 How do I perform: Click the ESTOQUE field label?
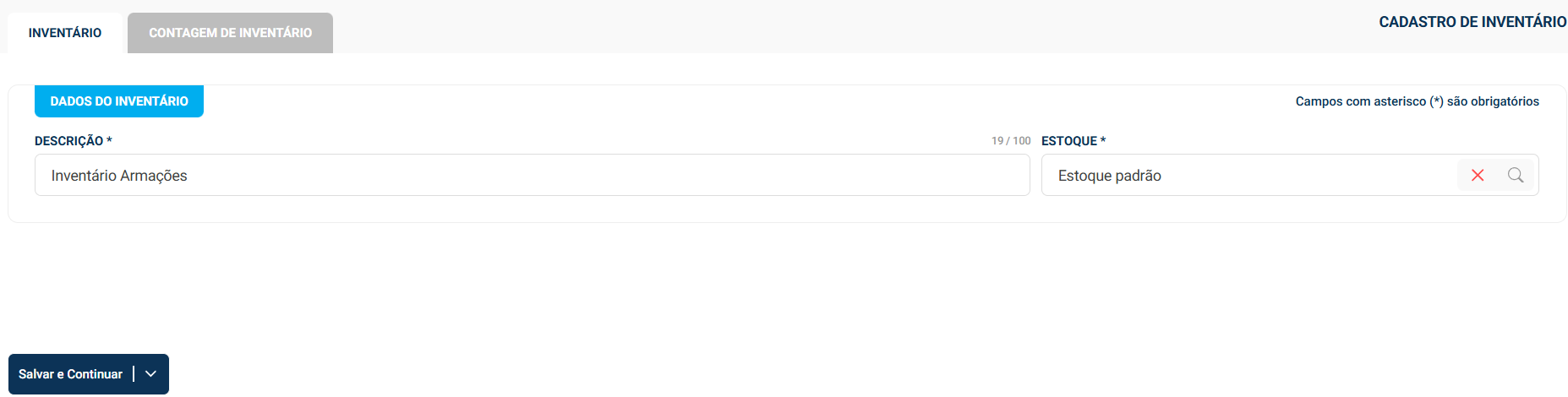click(x=1068, y=141)
